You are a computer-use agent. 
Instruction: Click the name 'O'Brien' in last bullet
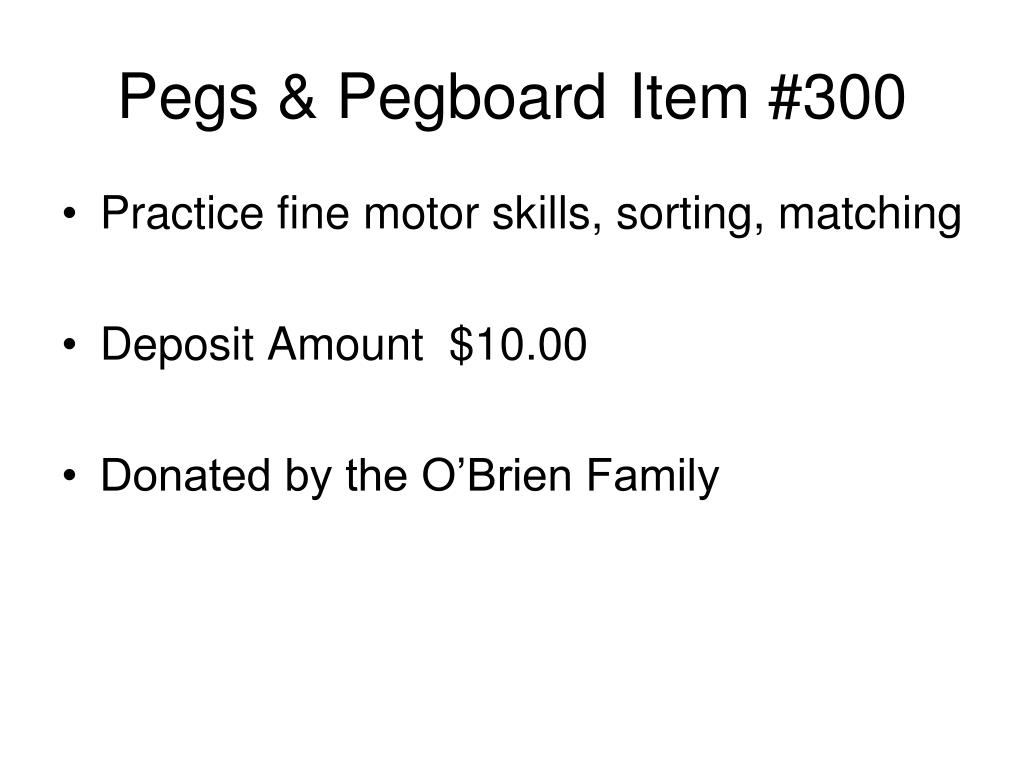coord(497,474)
